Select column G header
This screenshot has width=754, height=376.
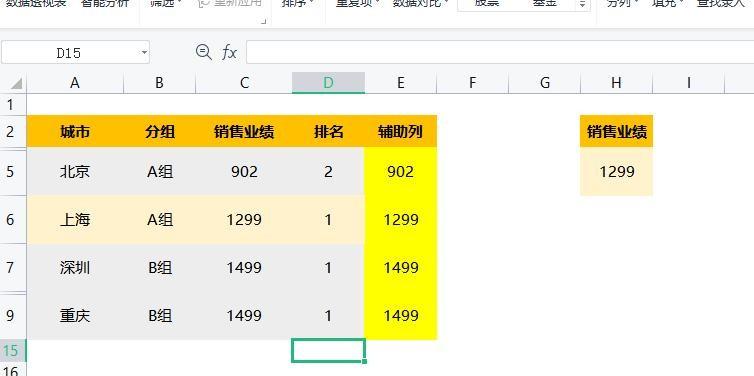pyautogui.click(x=545, y=83)
